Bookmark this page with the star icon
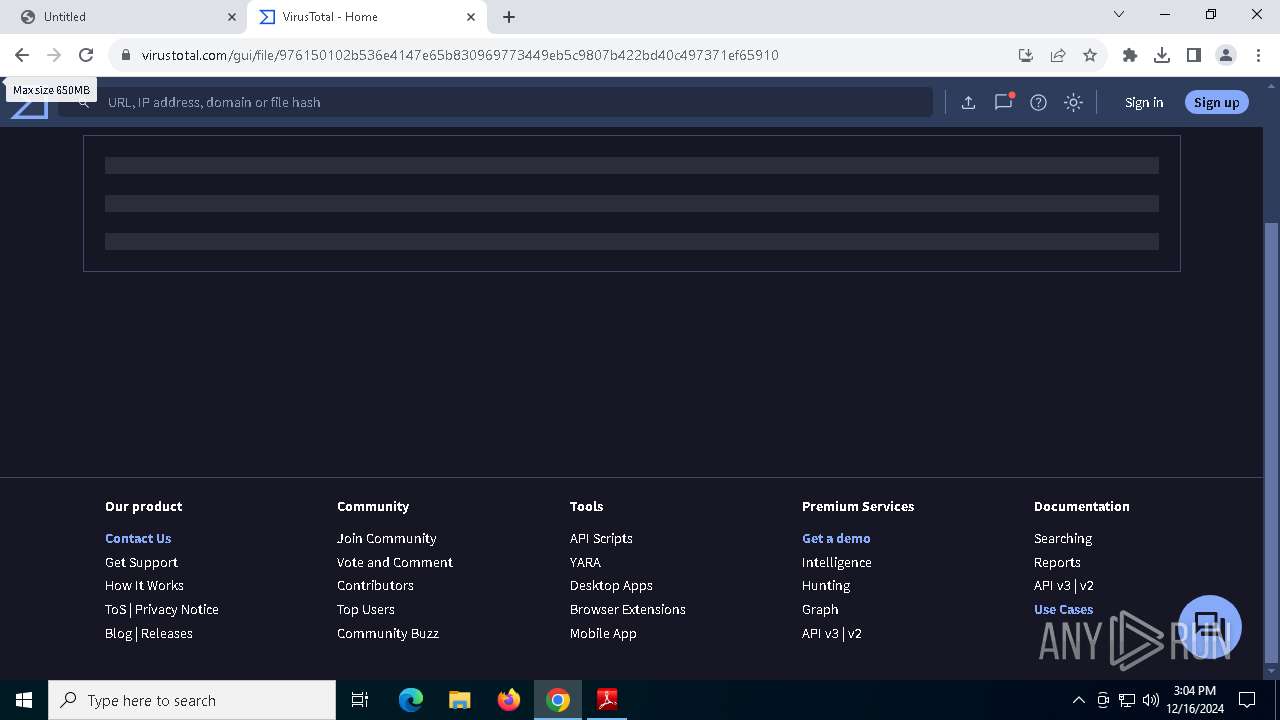Image resolution: width=1280 pixels, height=720 pixels. click(x=1090, y=55)
